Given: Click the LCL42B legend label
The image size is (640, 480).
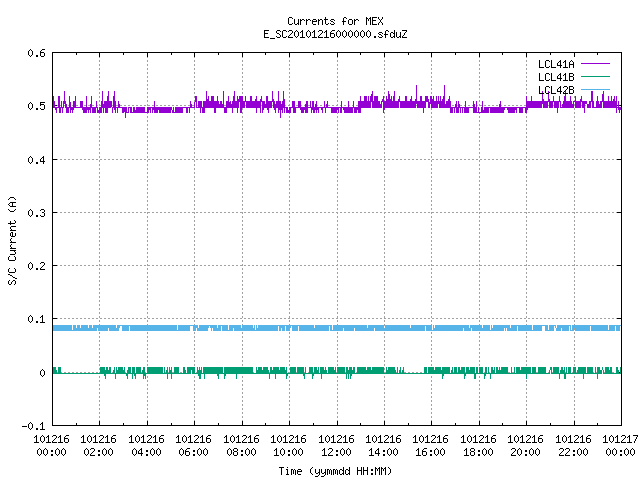Looking at the screenshot, I should pyautogui.click(x=556, y=90).
